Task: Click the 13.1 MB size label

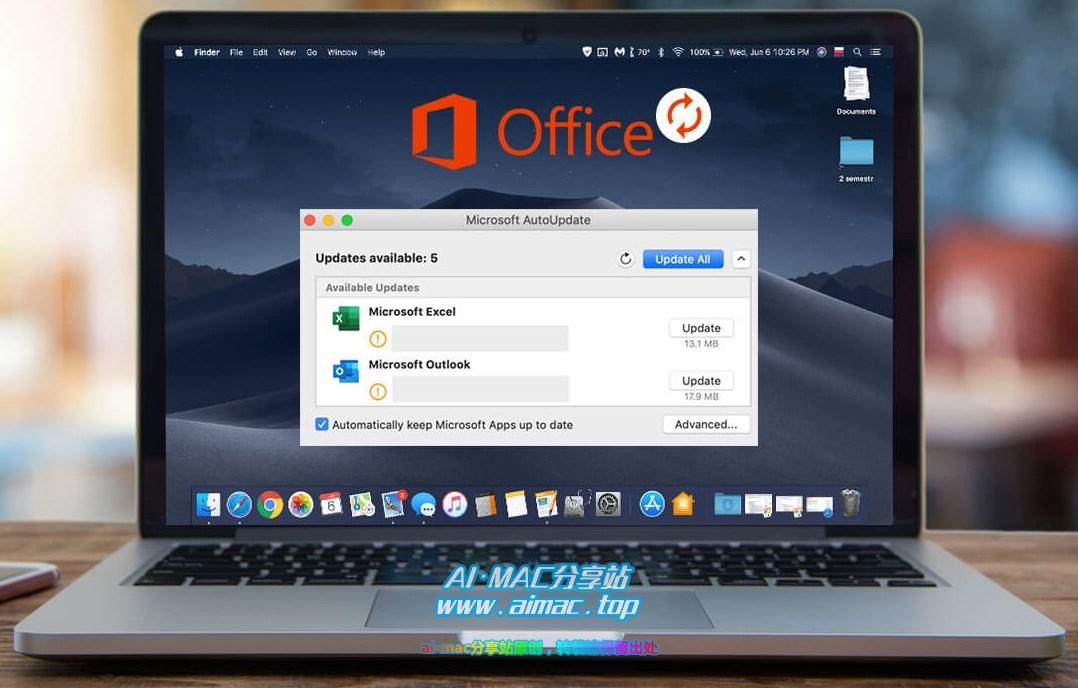Action: pyautogui.click(x=701, y=344)
